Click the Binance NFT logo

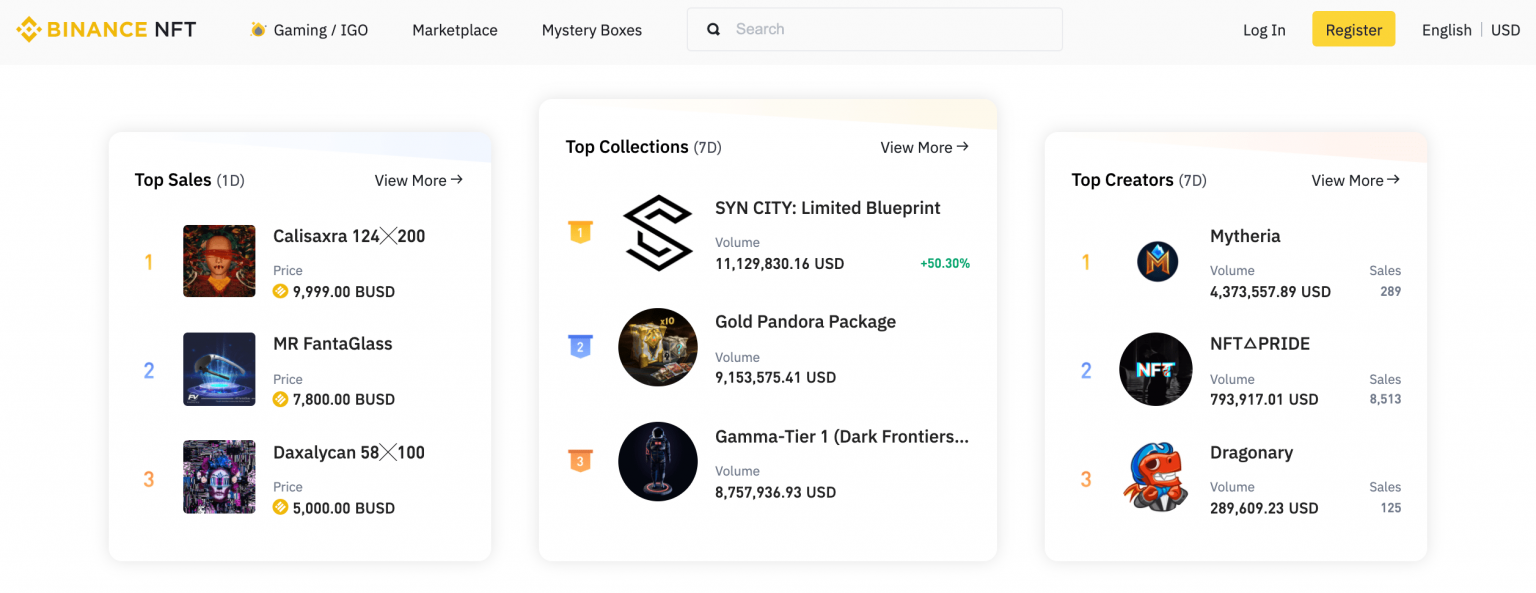(105, 28)
